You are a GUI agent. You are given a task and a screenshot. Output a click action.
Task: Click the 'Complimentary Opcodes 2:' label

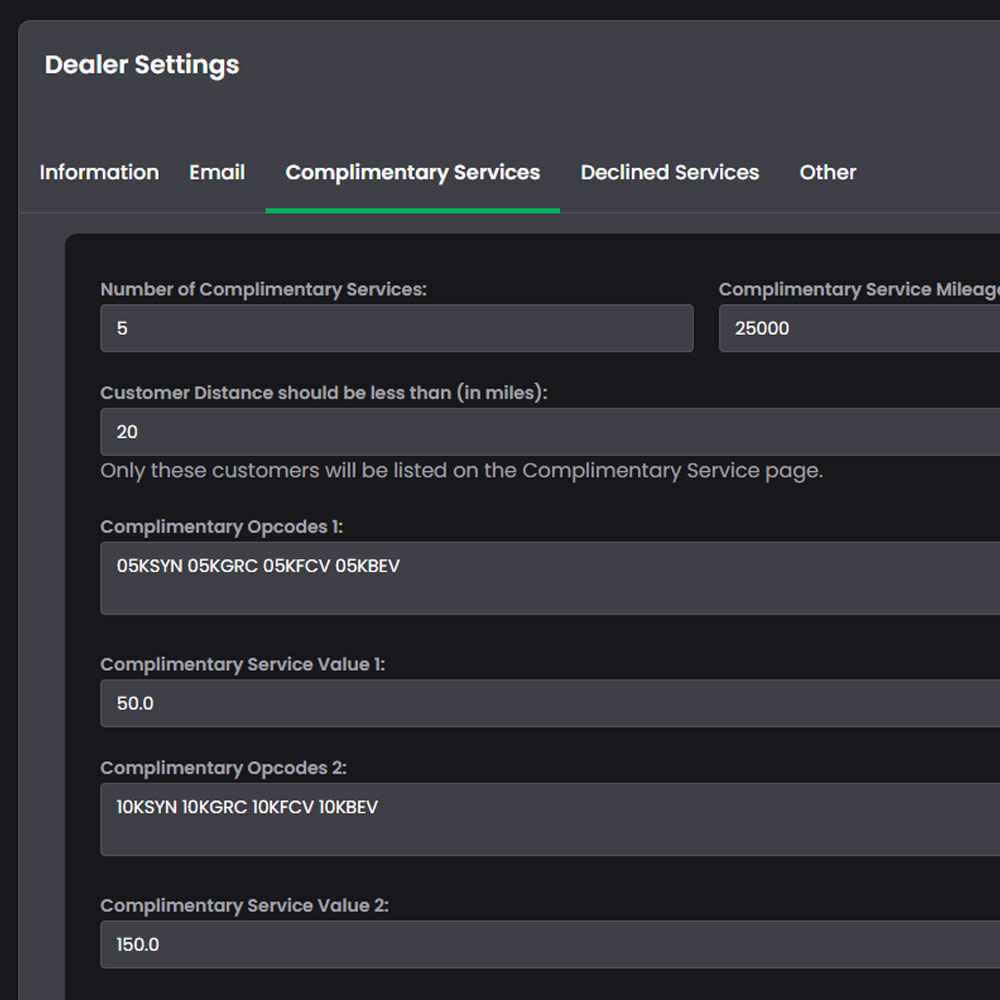coord(223,768)
